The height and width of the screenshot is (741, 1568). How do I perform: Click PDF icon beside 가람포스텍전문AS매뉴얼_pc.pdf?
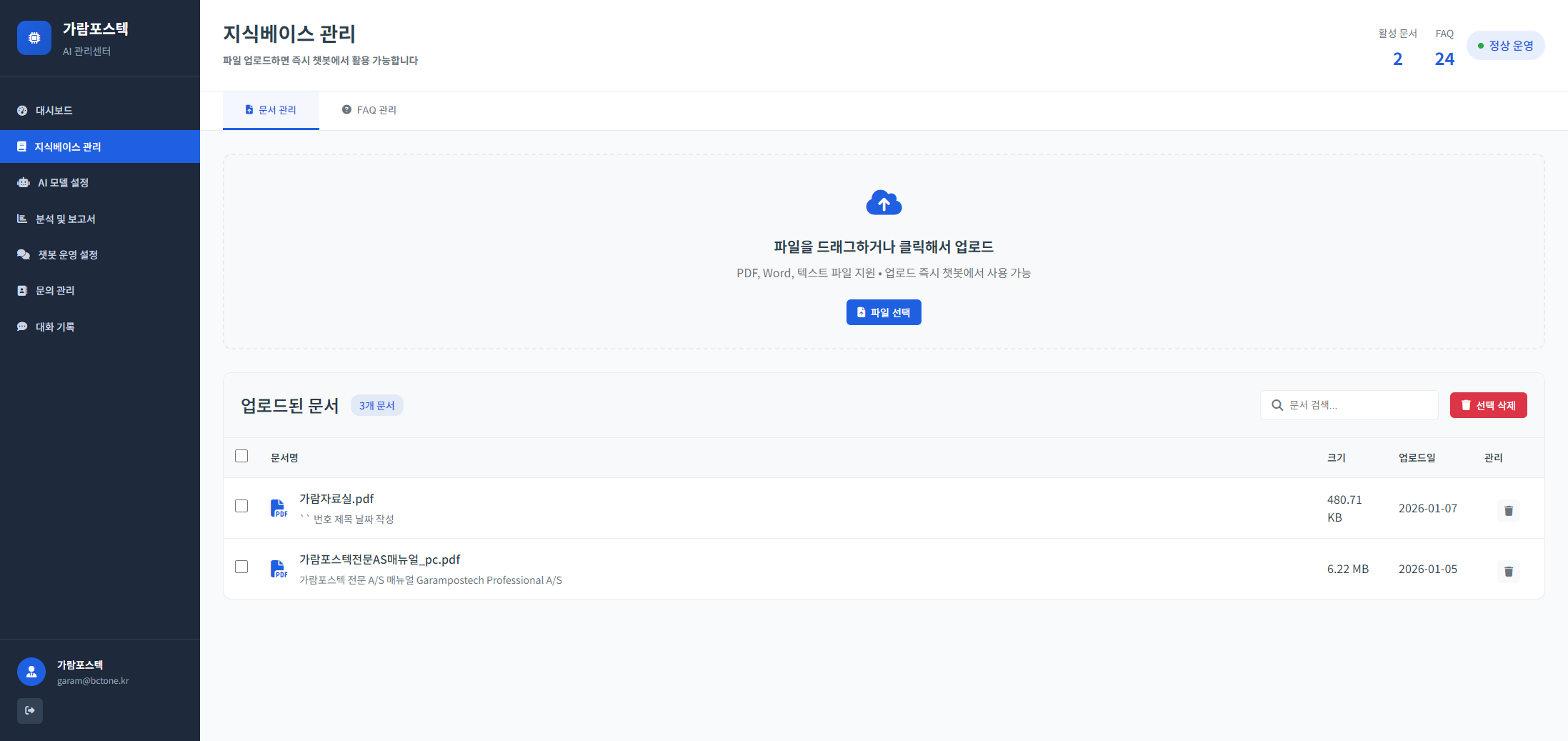point(279,569)
